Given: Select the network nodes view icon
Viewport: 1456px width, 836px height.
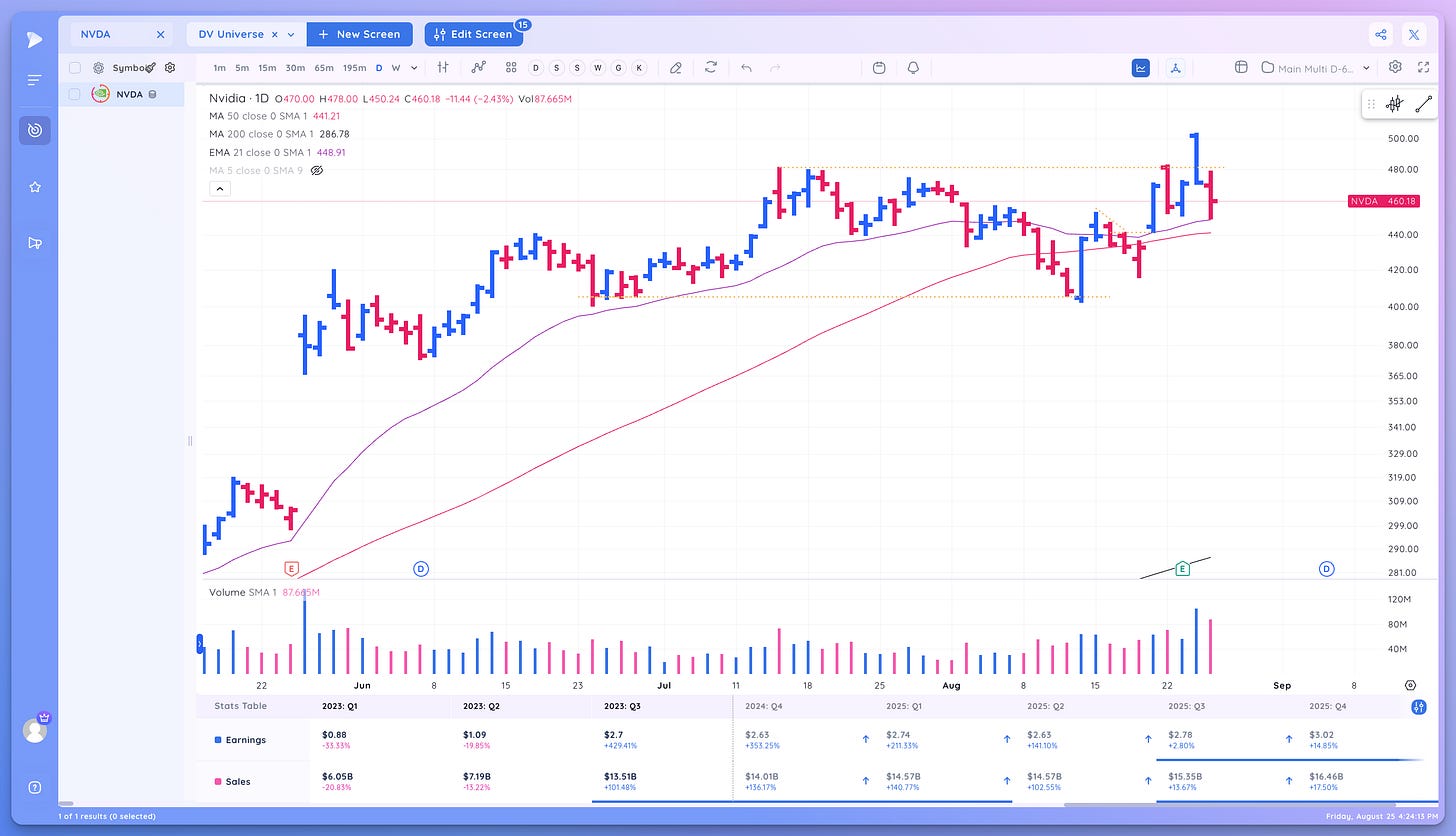Looking at the screenshot, I should (1176, 67).
